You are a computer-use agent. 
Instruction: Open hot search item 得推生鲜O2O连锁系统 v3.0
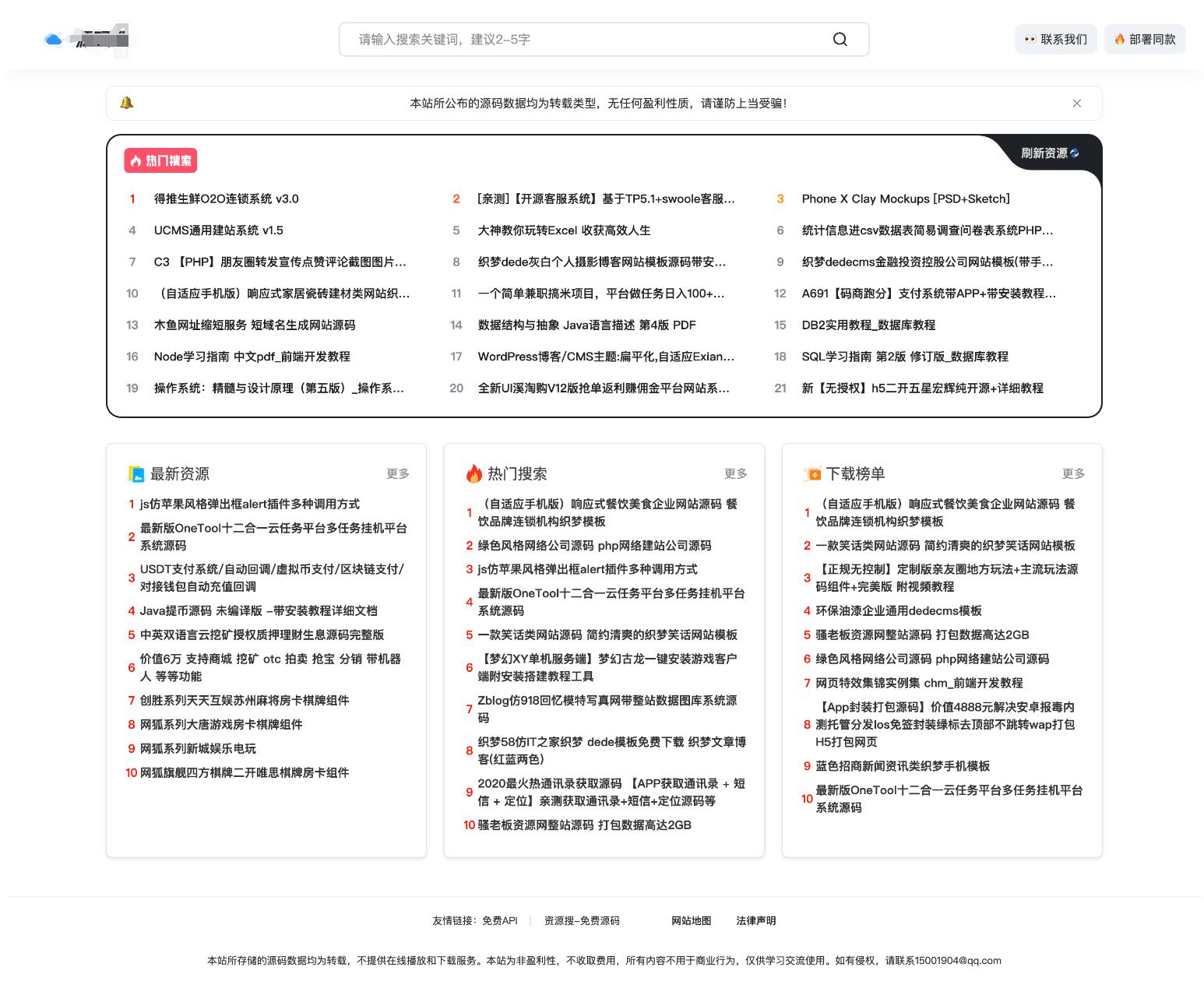point(226,199)
